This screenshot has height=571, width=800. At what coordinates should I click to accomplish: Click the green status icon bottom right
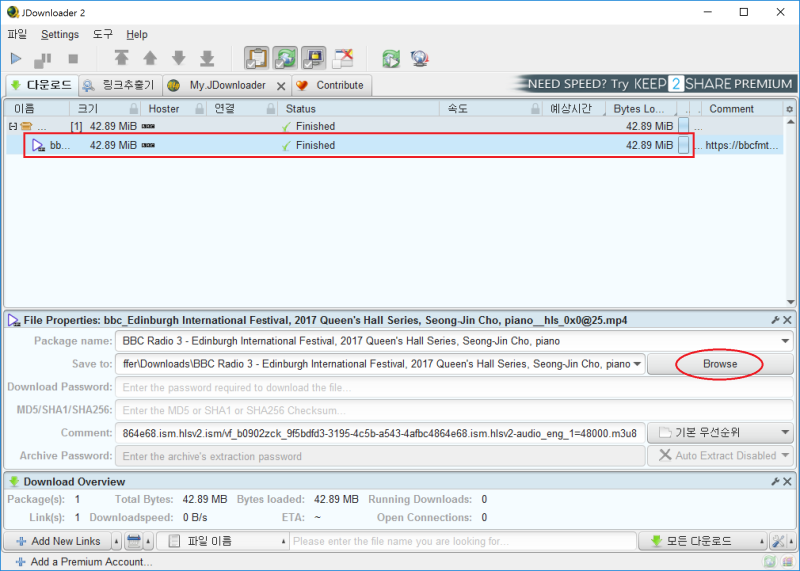click(769, 562)
